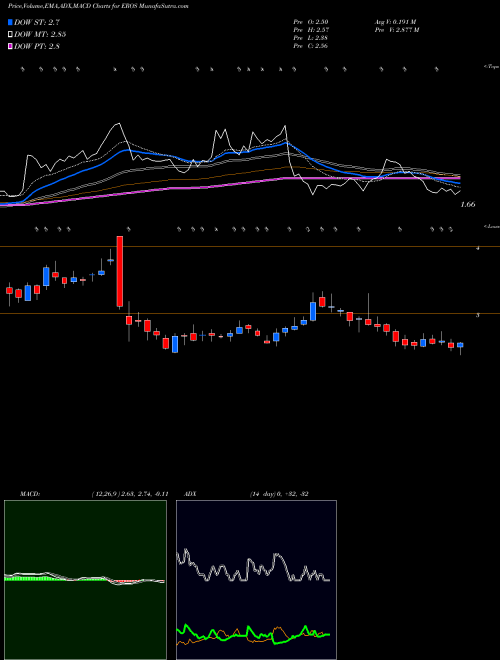Click the 'Pre H: 2.57' high value
This screenshot has width=500, height=660.
(x=311, y=29)
